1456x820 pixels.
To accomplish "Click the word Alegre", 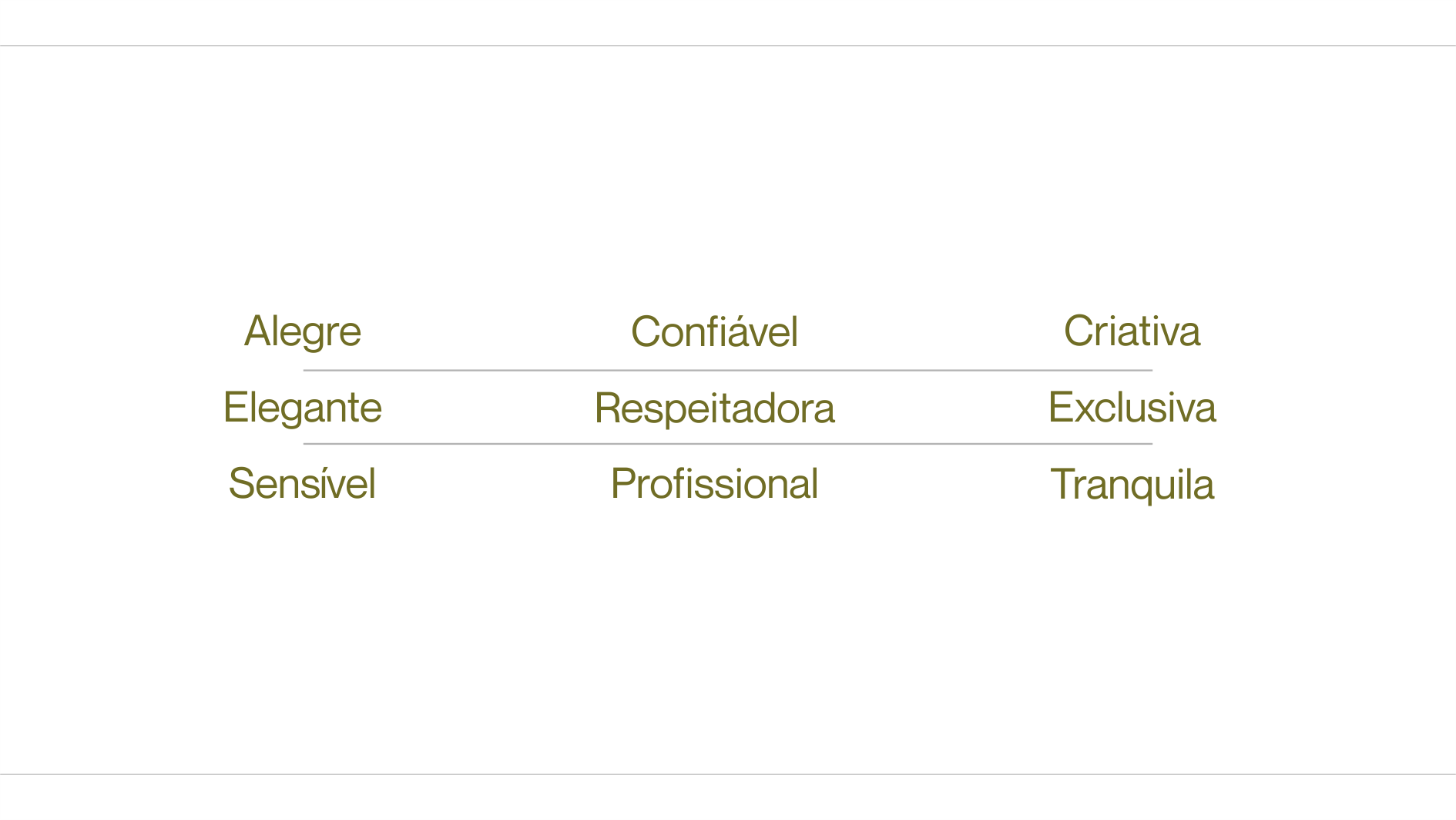I will (303, 332).
